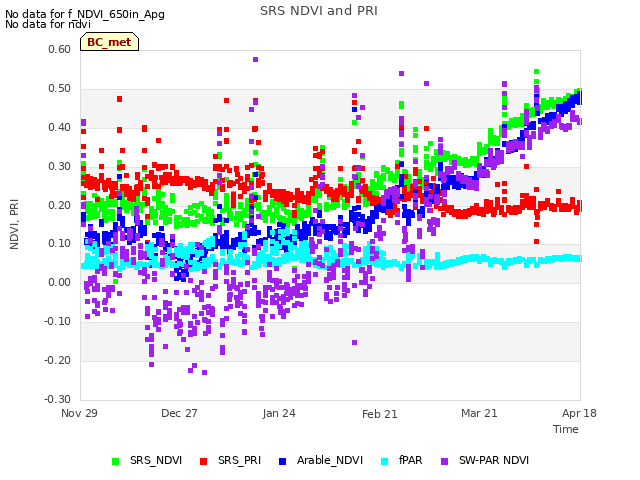The height and width of the screenshot is (480, 640).
Task: Click the 0.60 y-axis tick label
Action: [60, 49]
